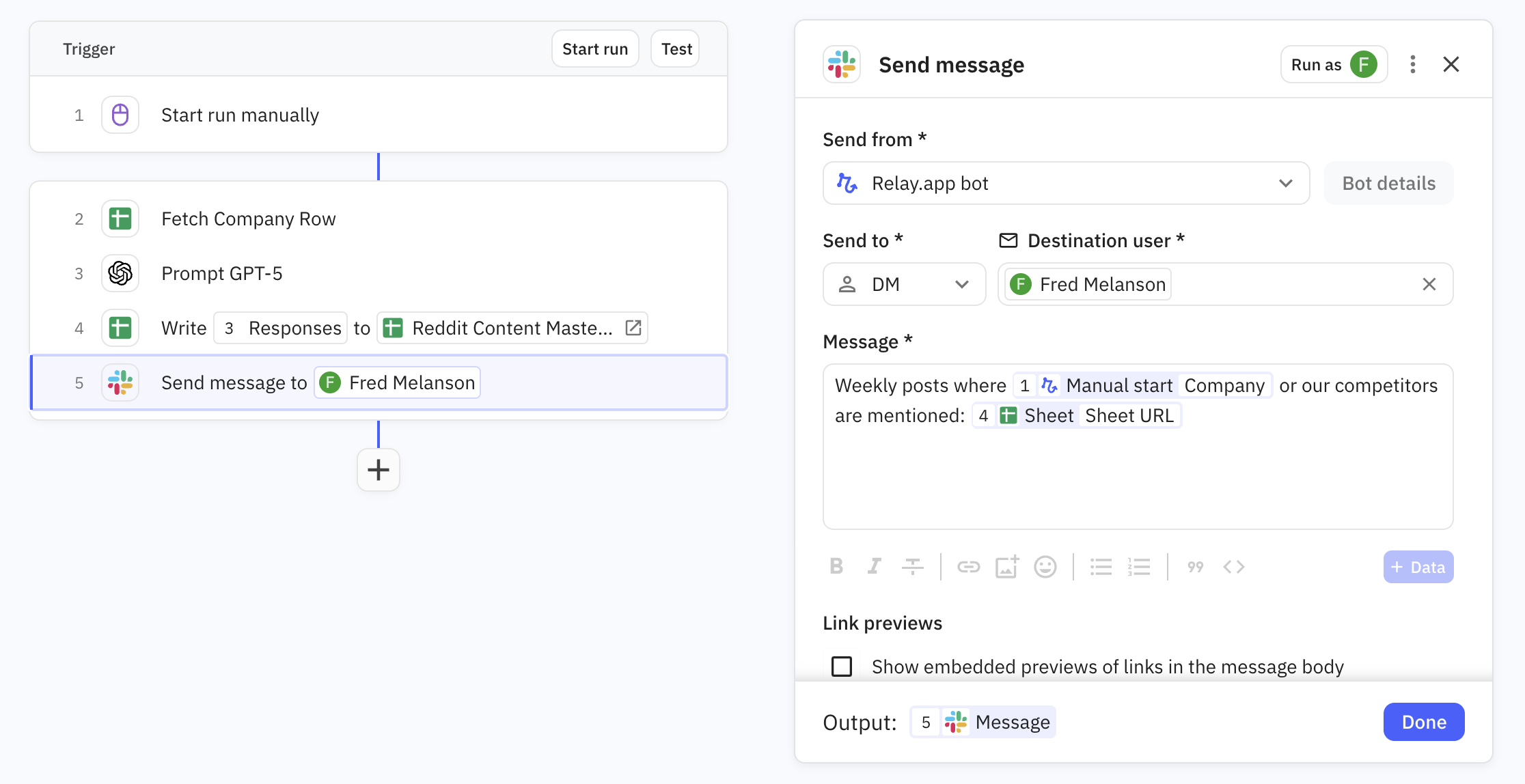Click the bulleted list icon

point(1101,566)
